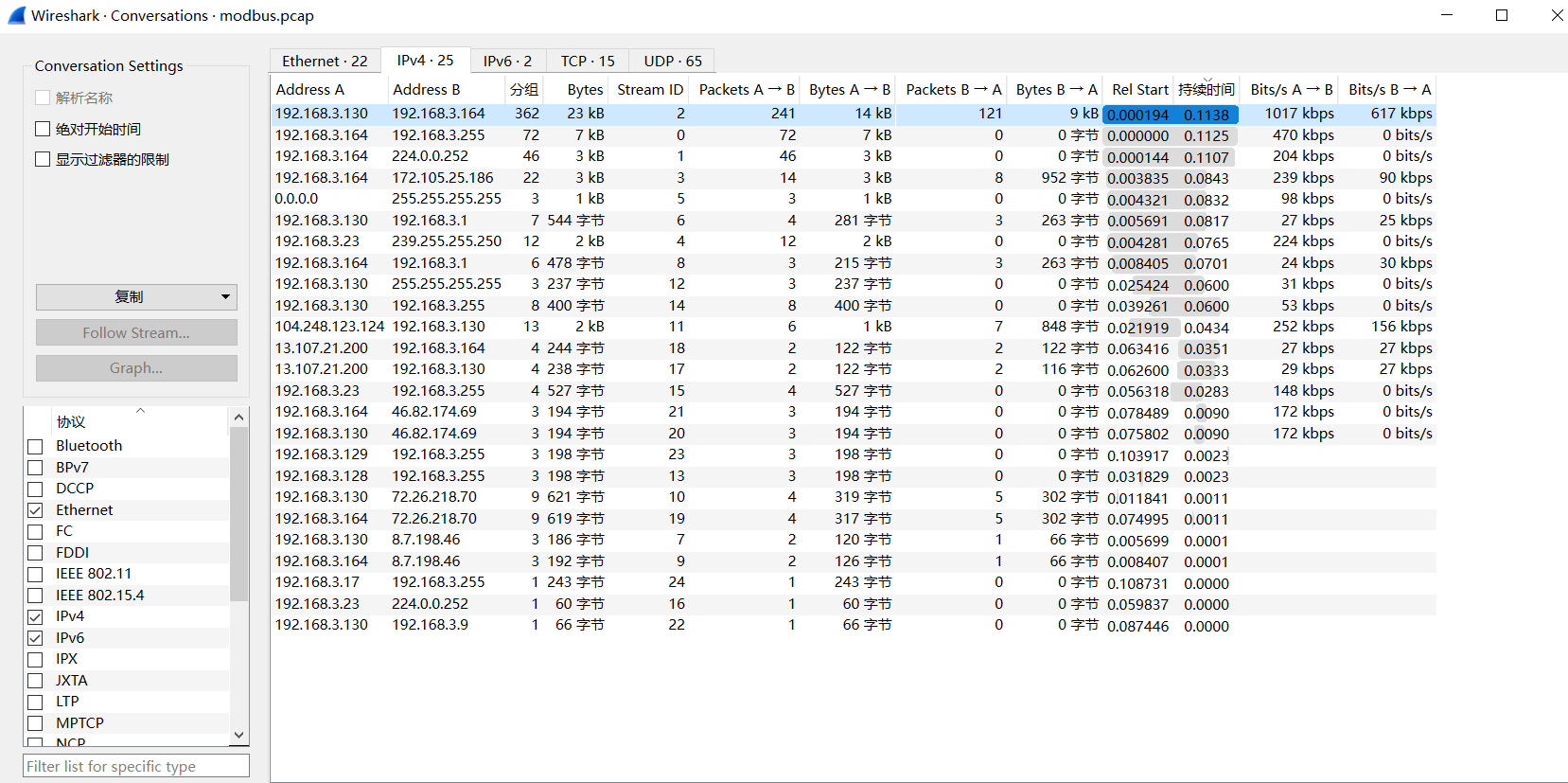
Task: Select row with Address B 192.168.3.164
Action: click(854, 114)
